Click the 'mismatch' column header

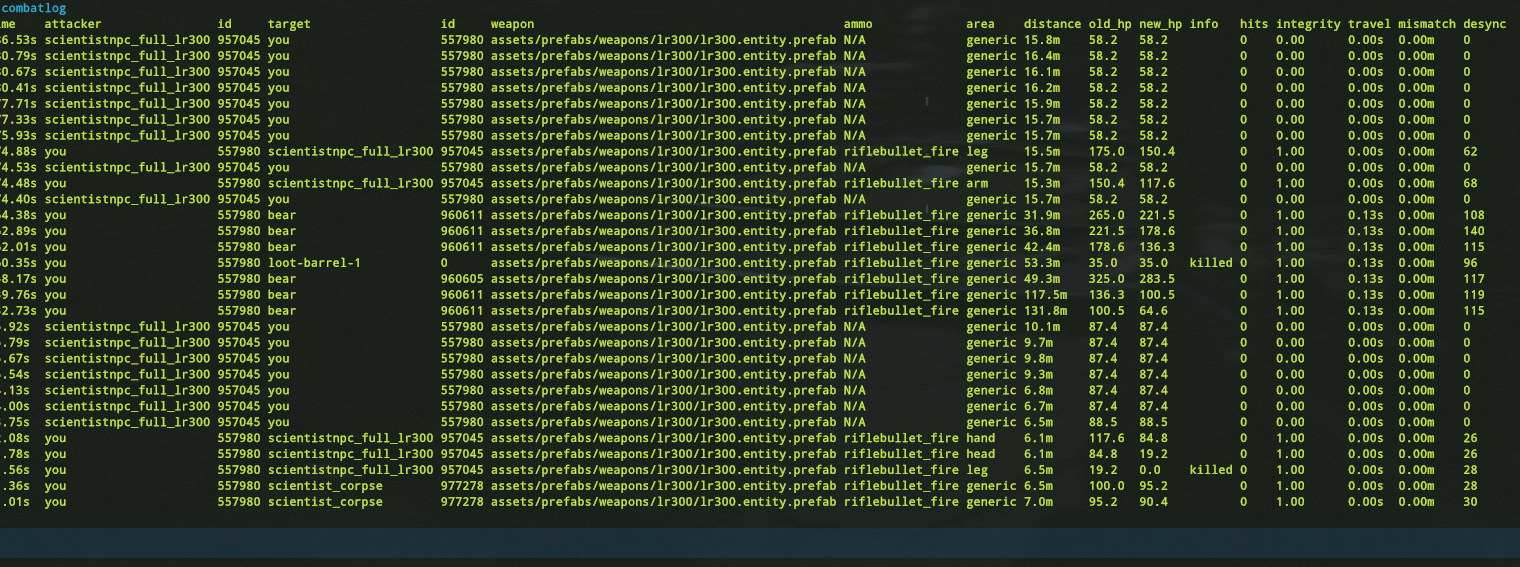pyautogui.click(x=1427, y=23)
